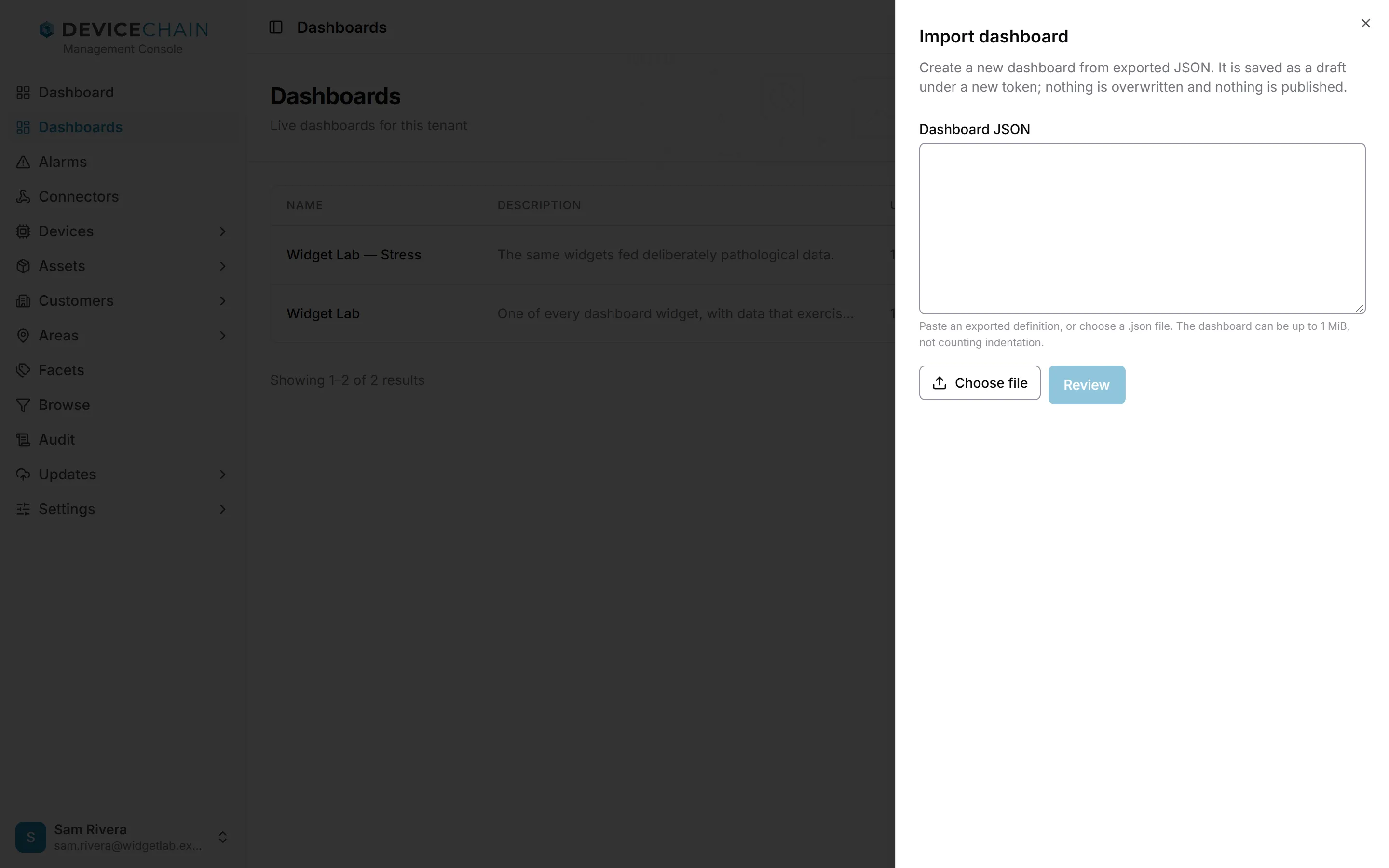The width and height of the screenshot is (1389, 868).
Task: Click the sam.rivera email address
Action: [x=128, y=846]
